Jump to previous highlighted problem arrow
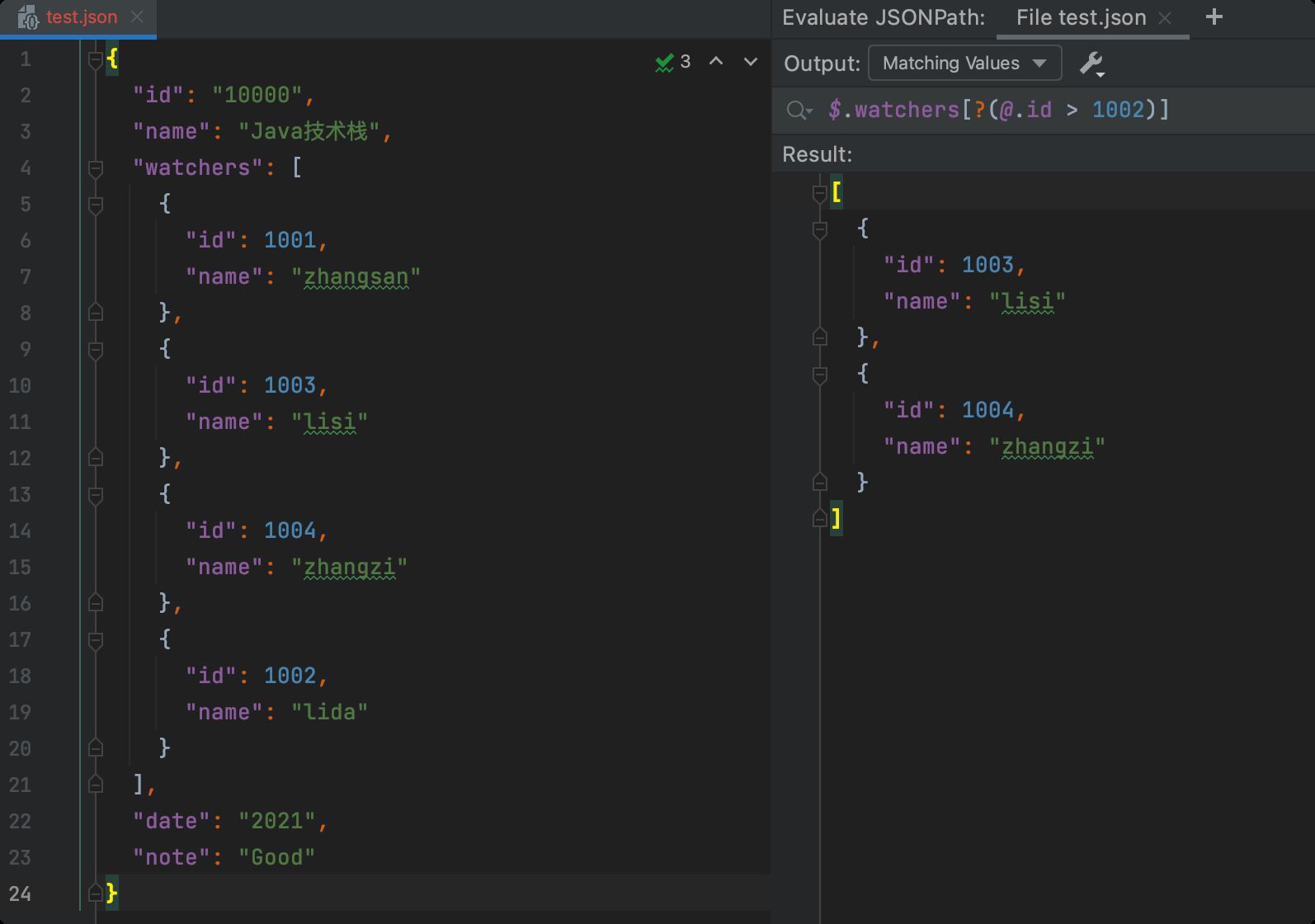Viewport: 1315px width, 924px height. (716, 62)
